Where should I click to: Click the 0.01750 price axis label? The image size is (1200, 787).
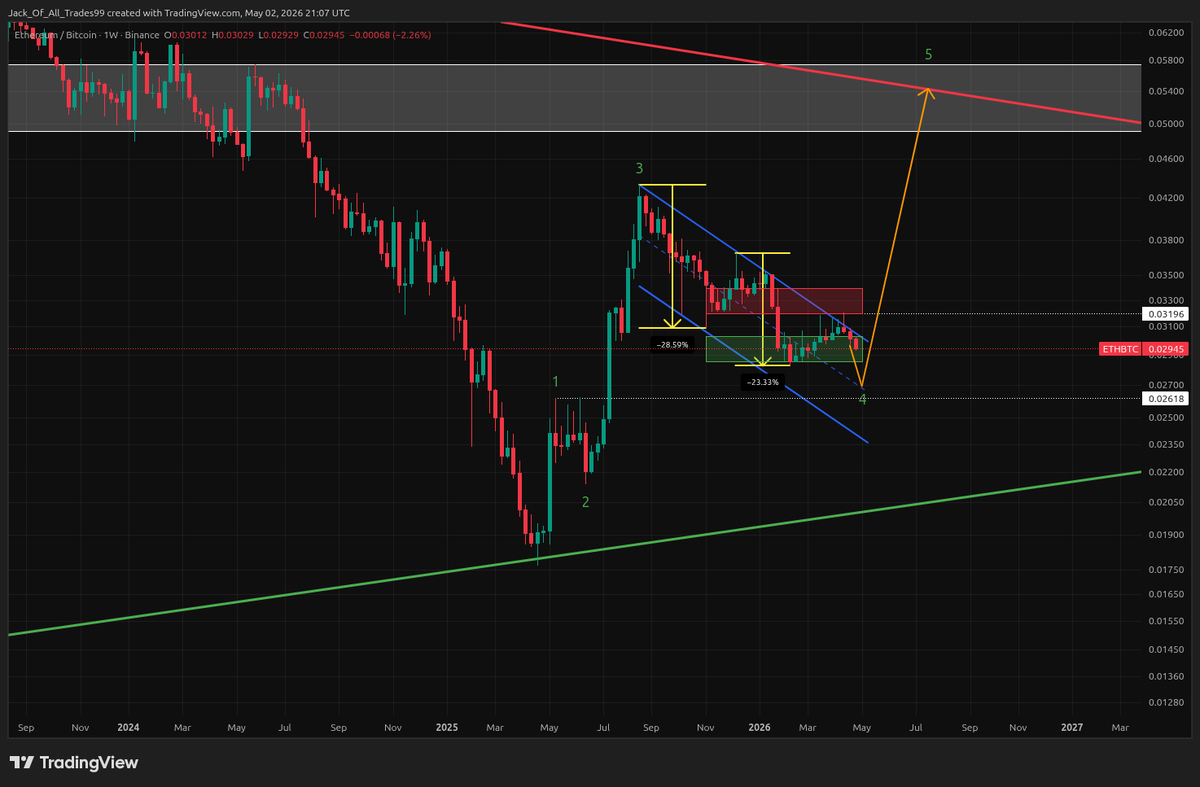[x=1165, y=570]
